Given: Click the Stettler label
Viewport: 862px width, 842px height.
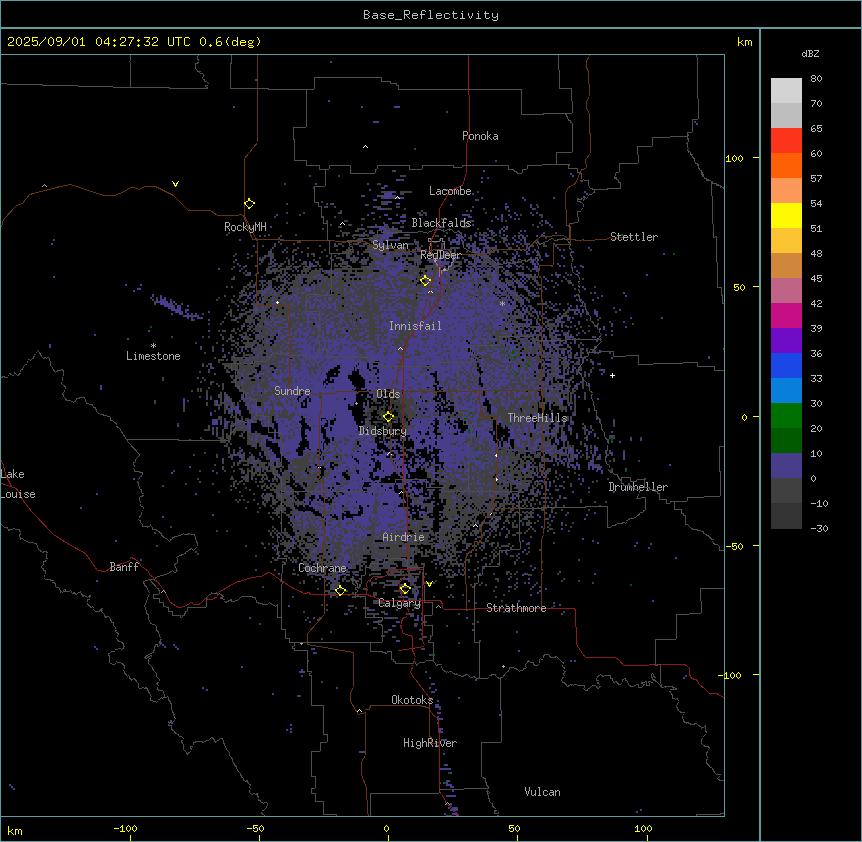Looking at the screenshot, I should tap(633, 237).
